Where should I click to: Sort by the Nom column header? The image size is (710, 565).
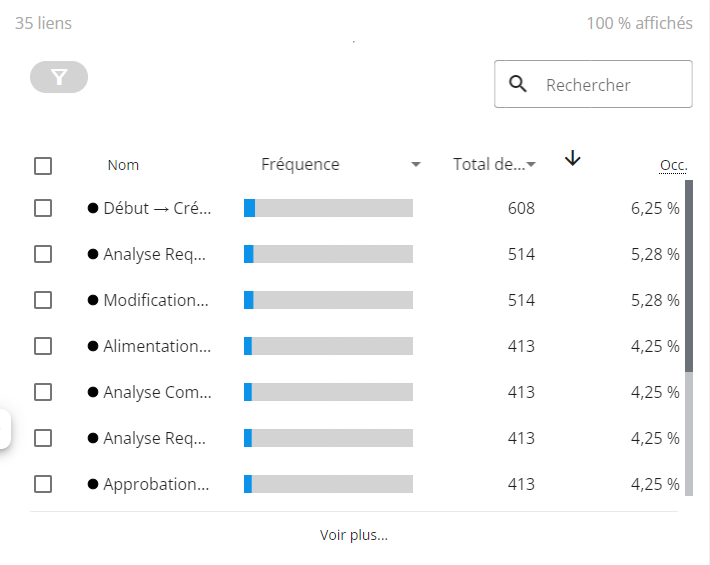coord(123,165)
